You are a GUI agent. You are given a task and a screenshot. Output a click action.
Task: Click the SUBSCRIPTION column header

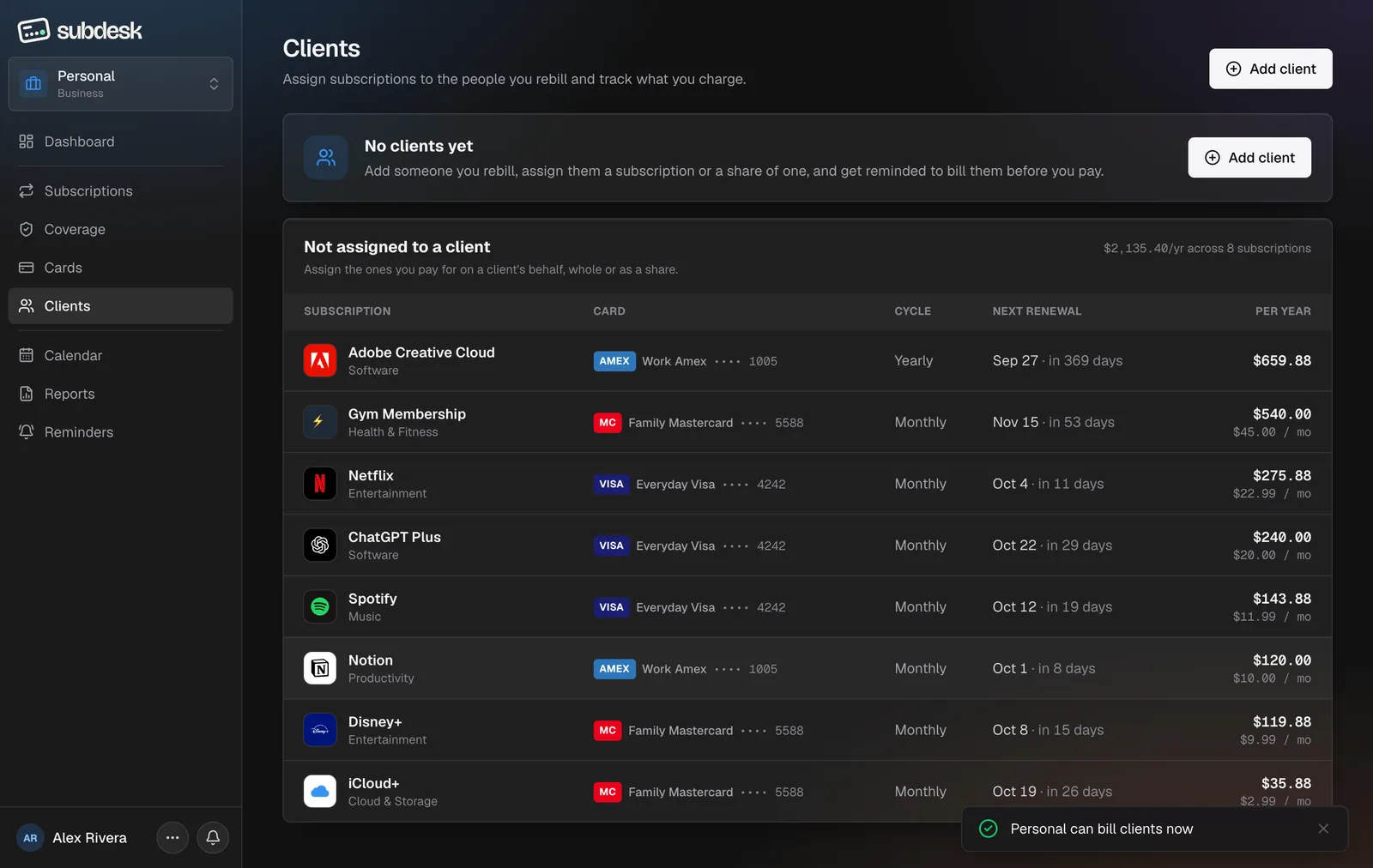(x=347, y=311)
